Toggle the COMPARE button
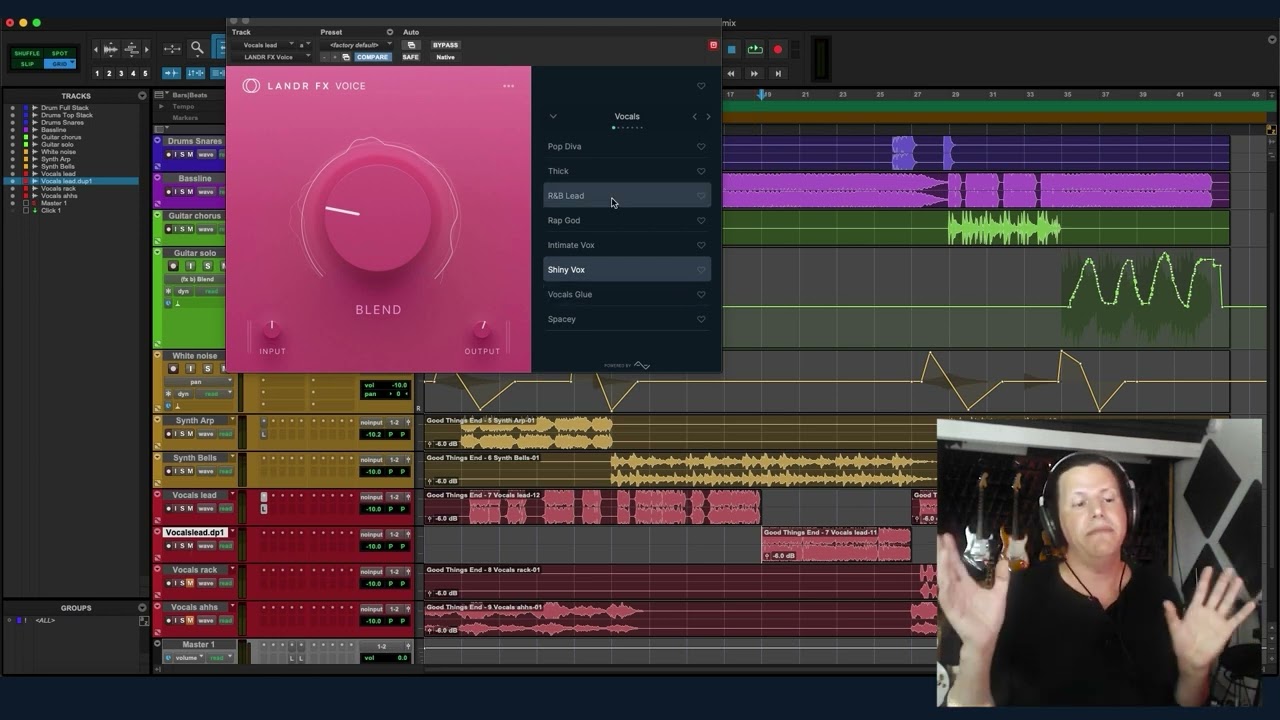Viewport: 1280px width, 720px height. pyautogui.click(x=372, y=57)
